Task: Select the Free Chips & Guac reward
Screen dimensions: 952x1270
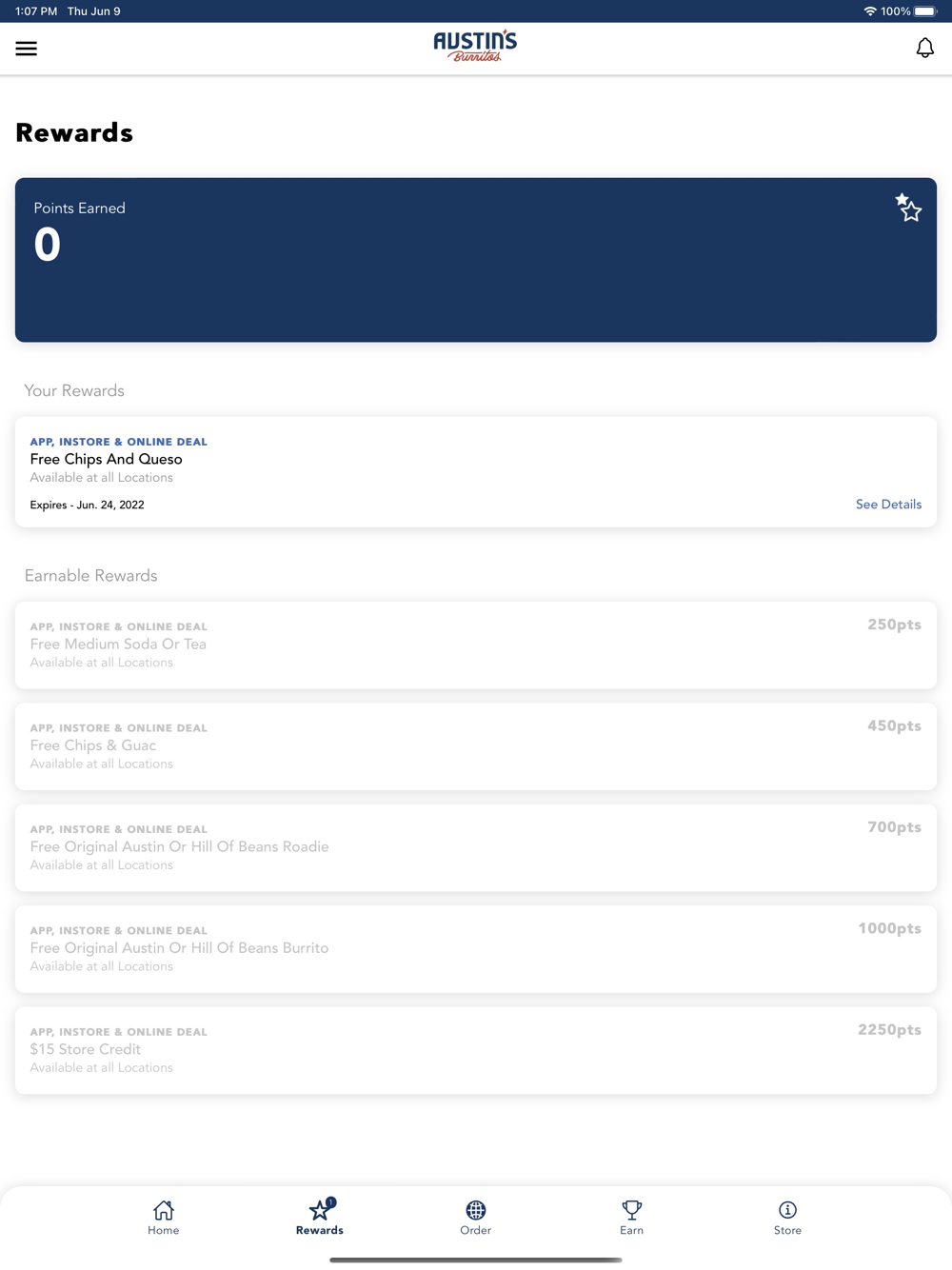Action: [x=476, y=746]
